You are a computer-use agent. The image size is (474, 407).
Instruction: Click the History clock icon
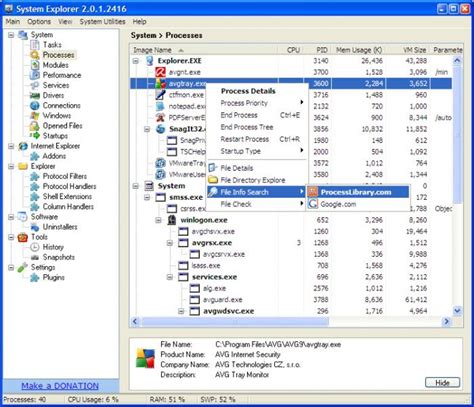[35, 247]
